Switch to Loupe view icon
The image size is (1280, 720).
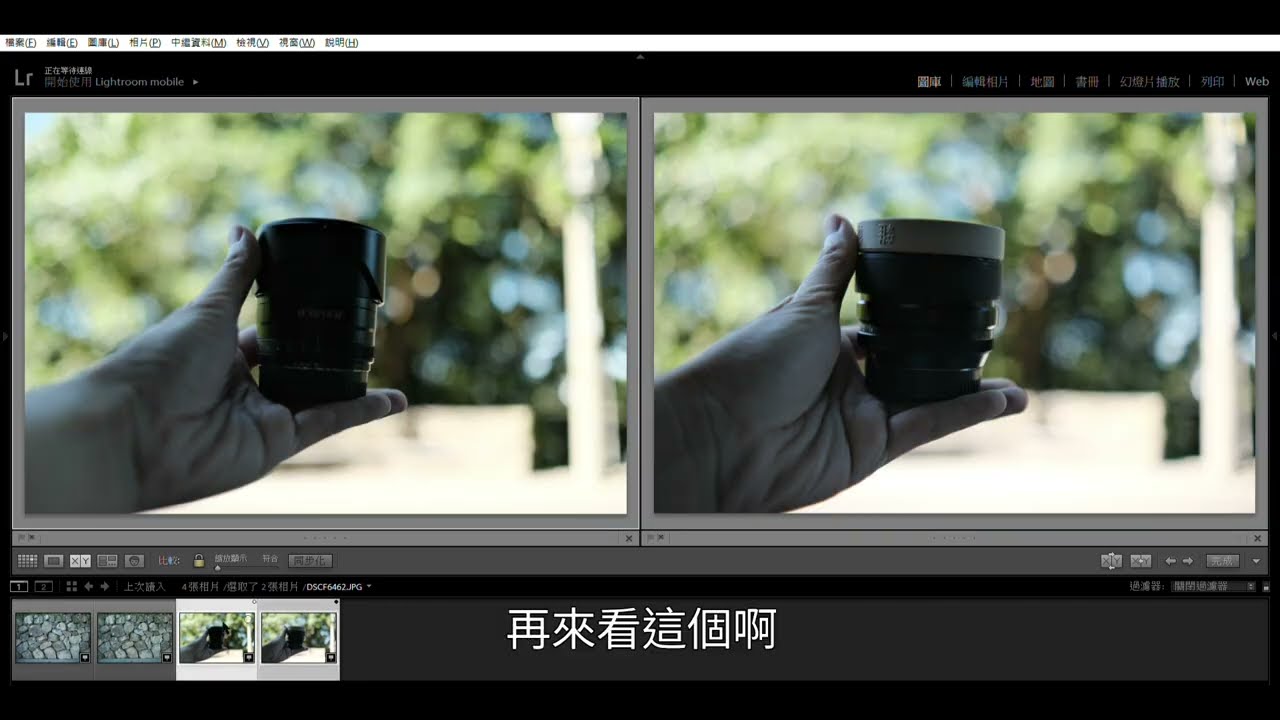(x=54, y=561)
